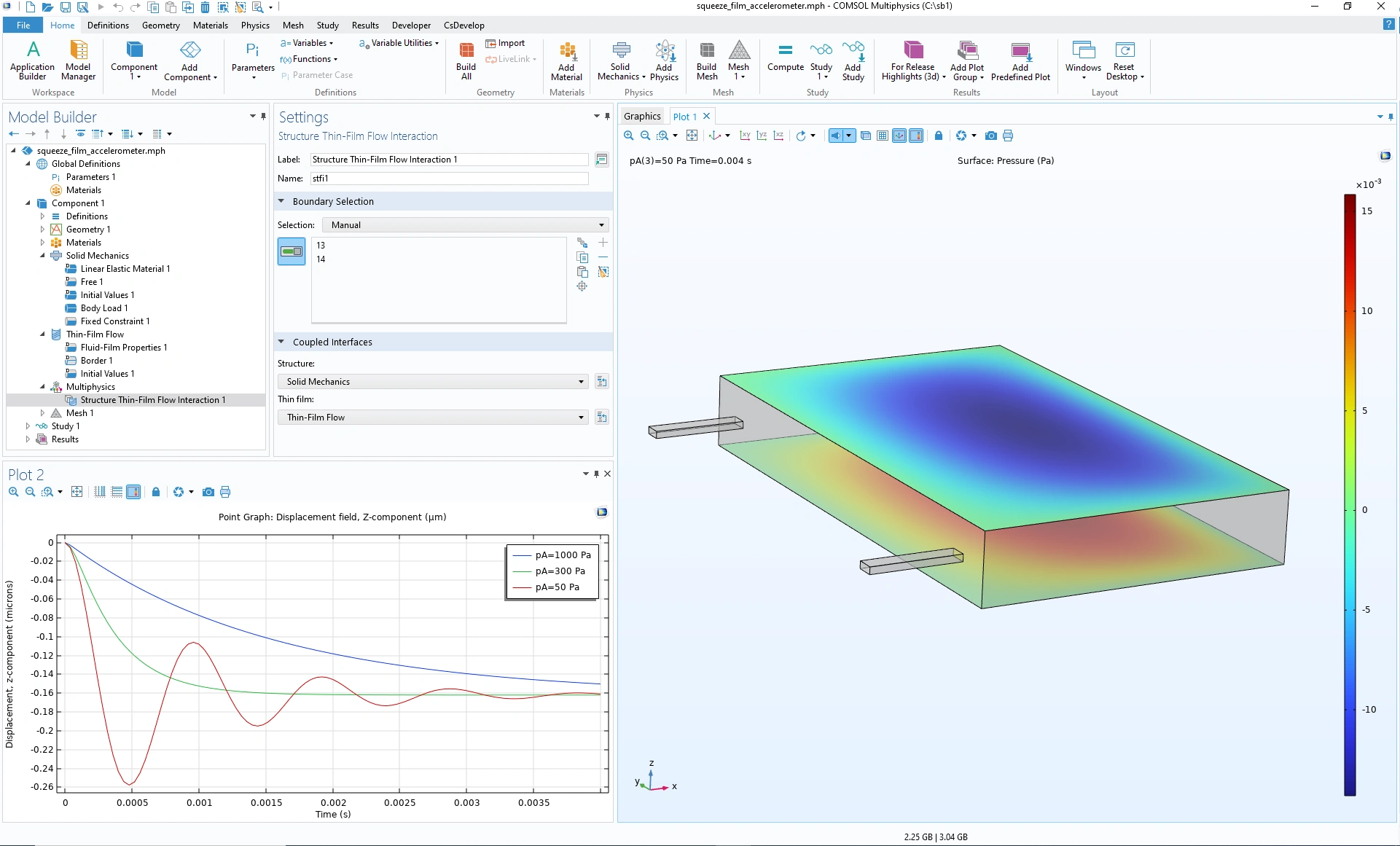1400x846 pixels.
Task: Click the Print icon in Plot 2 toolbar
Action: pos(225,493)
